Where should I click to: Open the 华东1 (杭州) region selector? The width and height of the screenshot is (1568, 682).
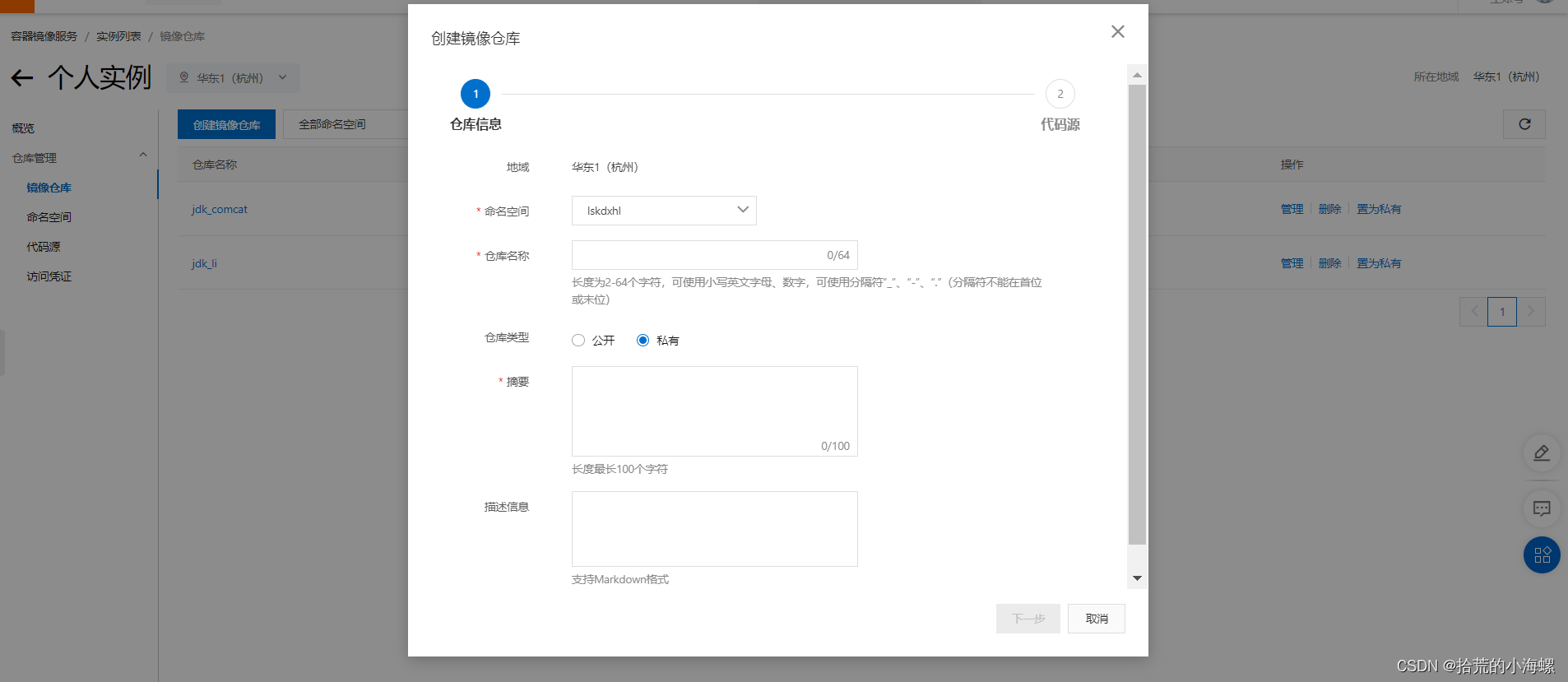(233, 78)
